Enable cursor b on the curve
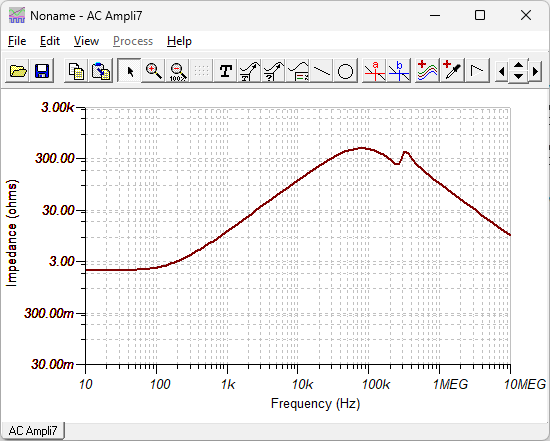Screen dimensions: 550x441 tap(399, 71)
